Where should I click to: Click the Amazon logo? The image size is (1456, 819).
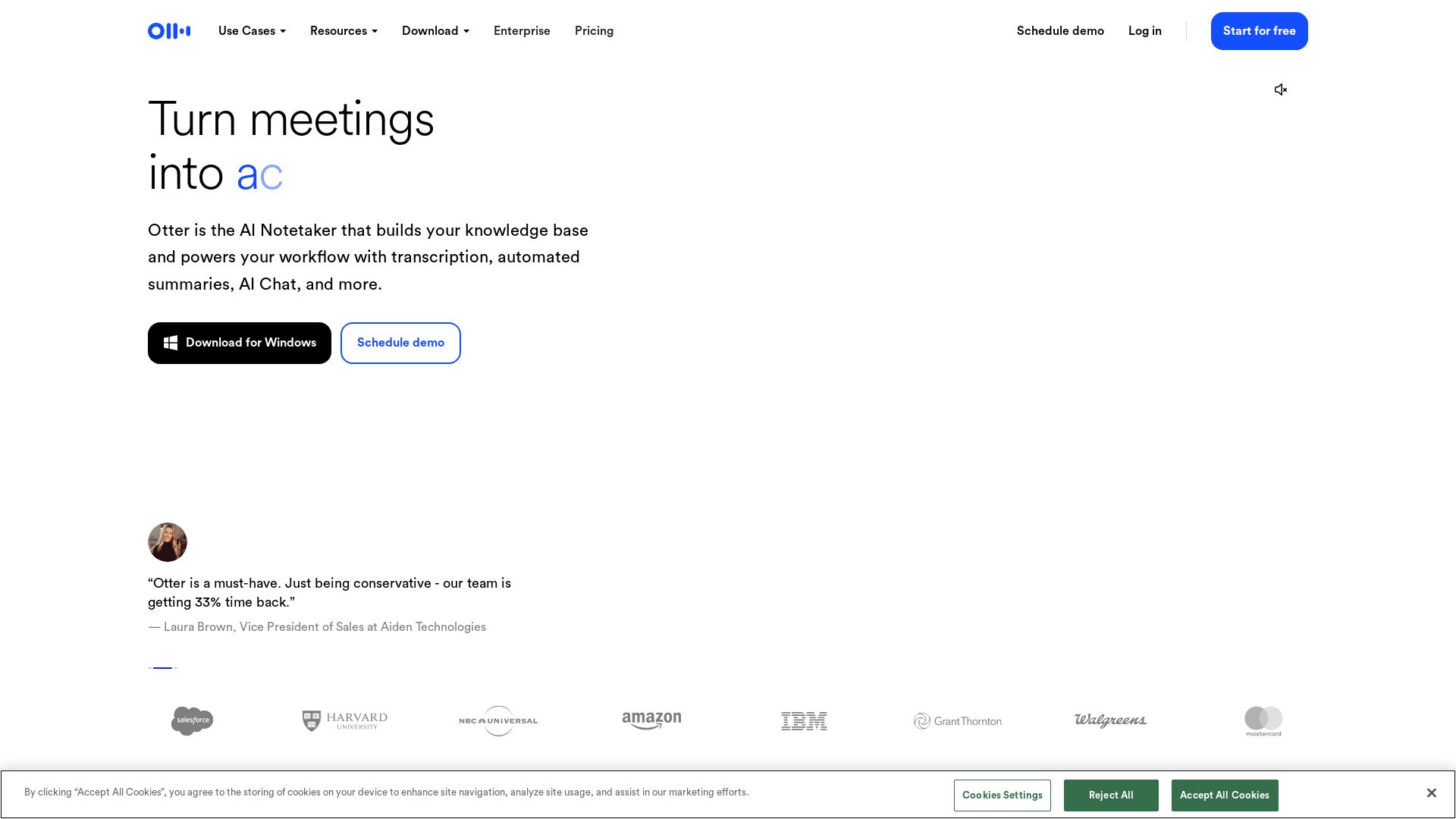pos(651,720)
